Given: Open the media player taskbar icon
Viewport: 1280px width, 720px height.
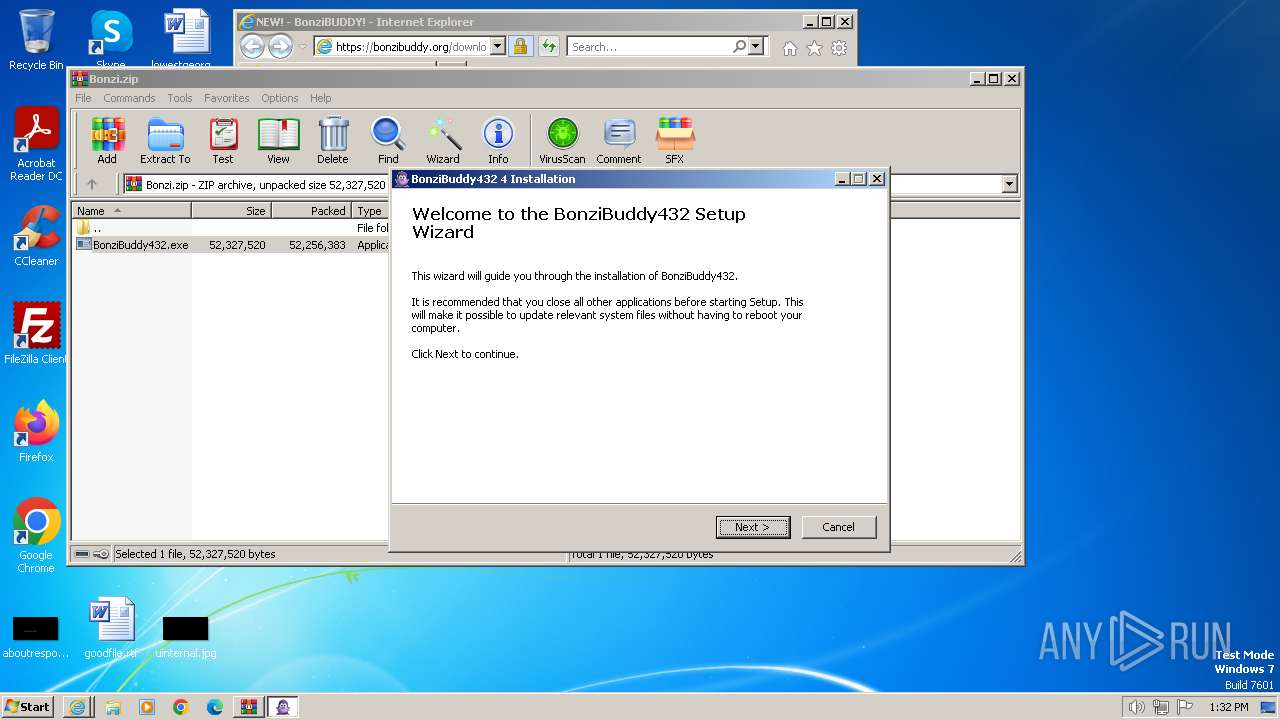Looking at the screenshot, I should click(x=146, y=707).
